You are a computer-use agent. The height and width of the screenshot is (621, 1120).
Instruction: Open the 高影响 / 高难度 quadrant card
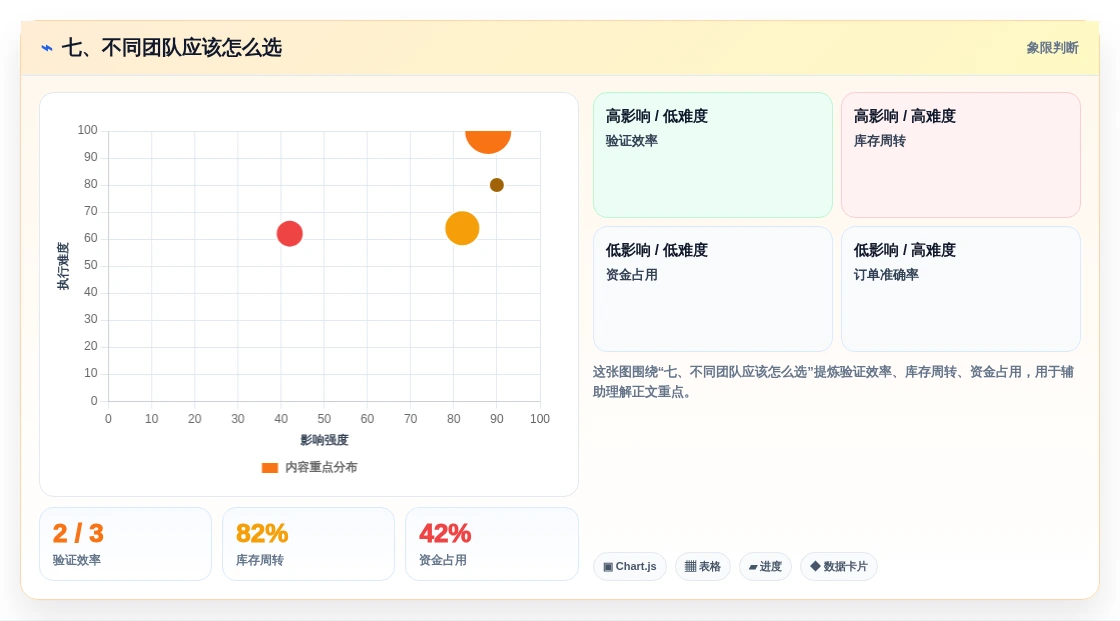[961, 155]
